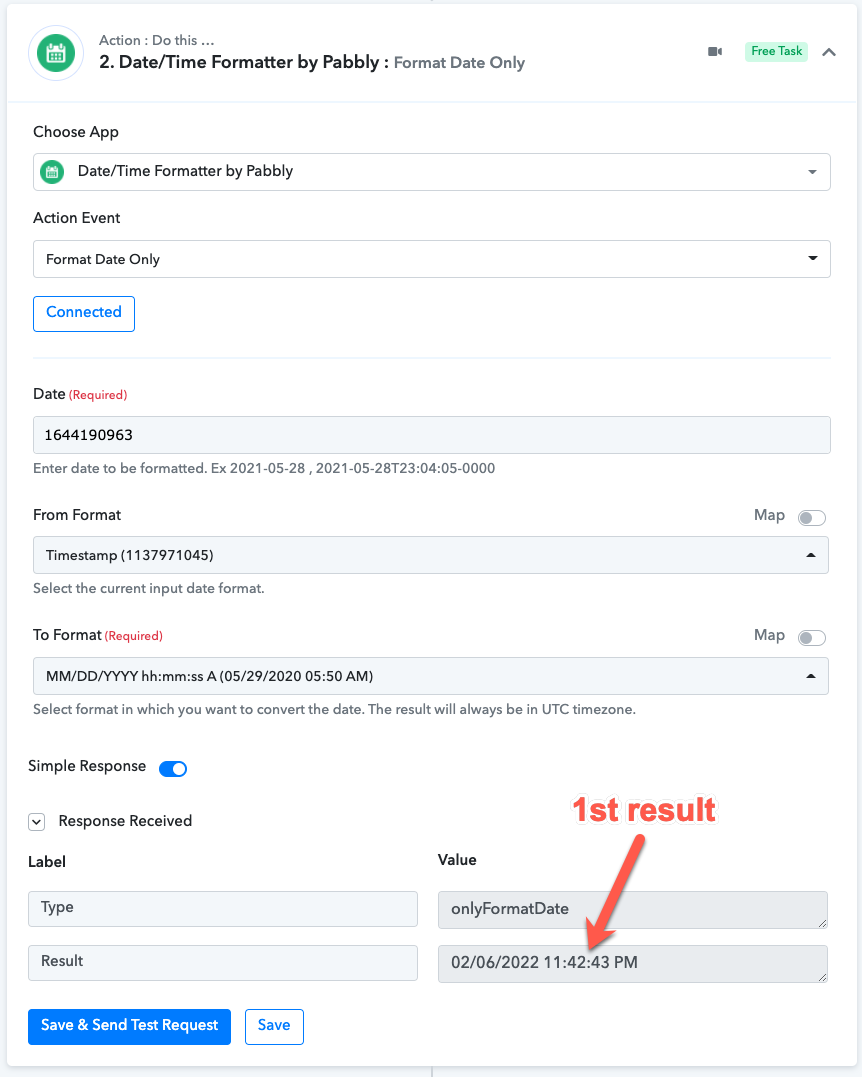
Task: Click the Type label field
Action: (223, 909)
